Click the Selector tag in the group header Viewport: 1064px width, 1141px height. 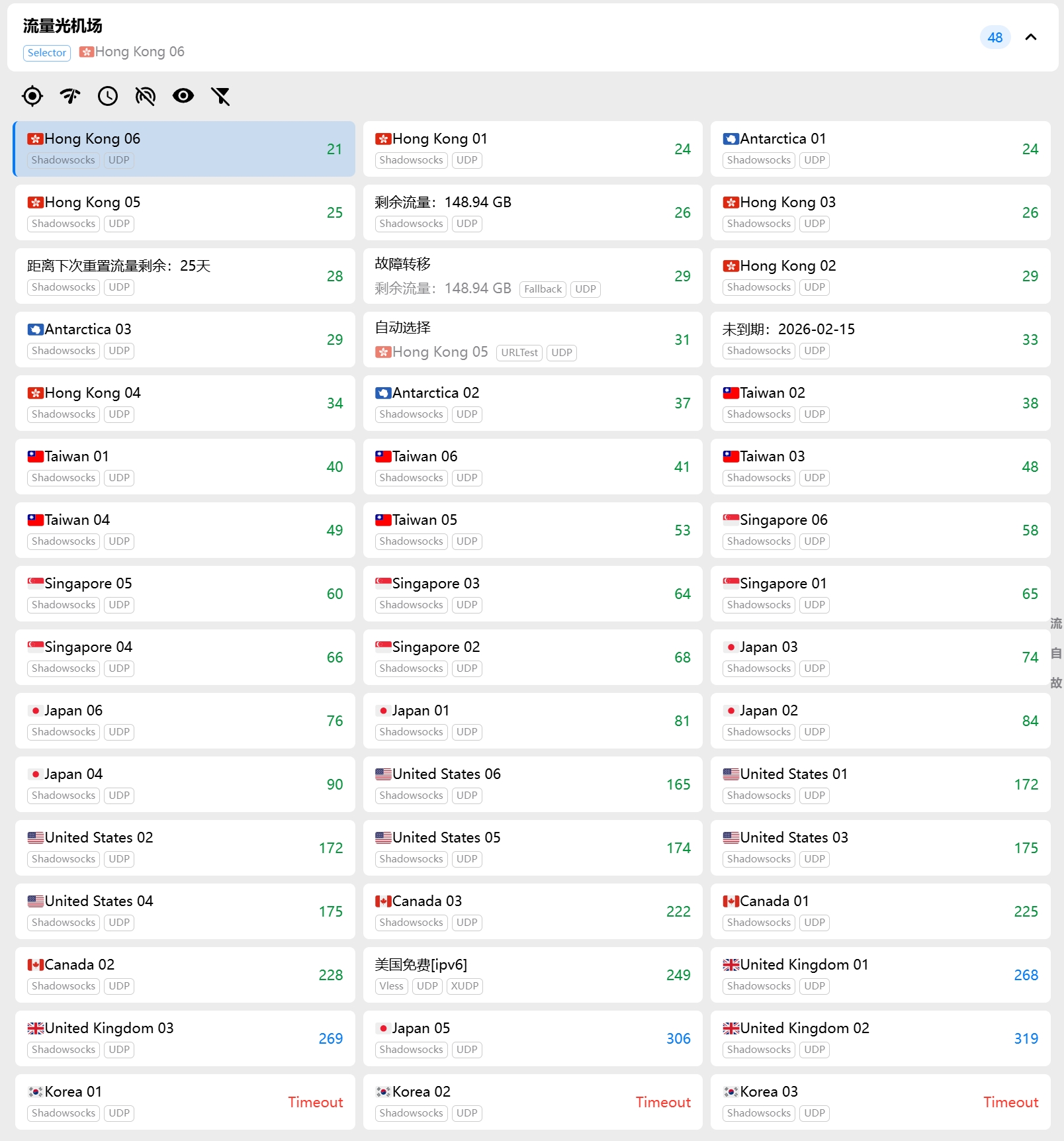coord(47,53)
